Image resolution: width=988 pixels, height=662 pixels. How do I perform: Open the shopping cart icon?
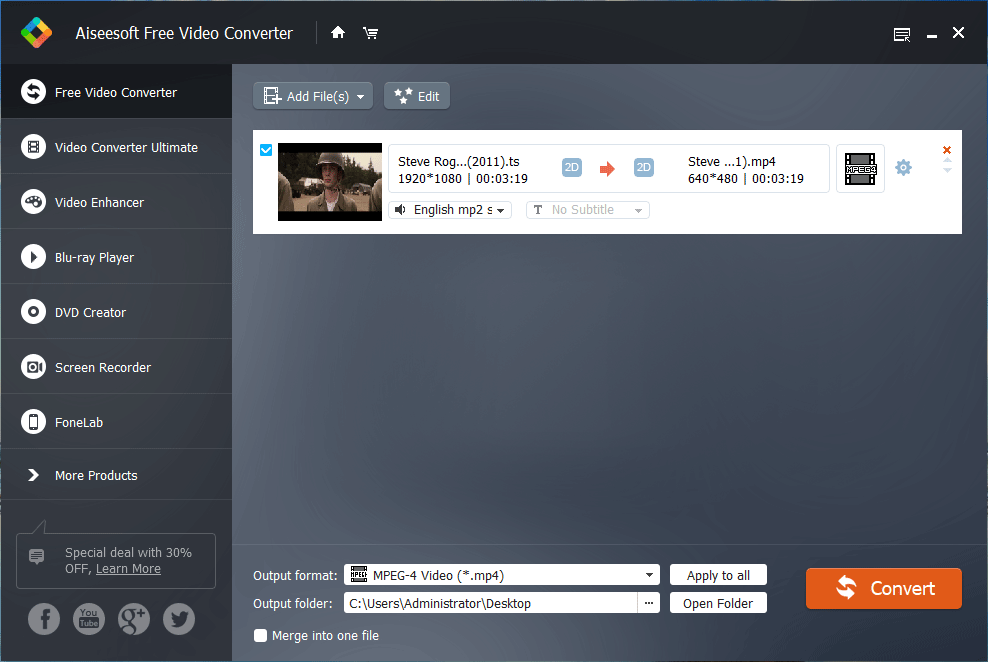tap(370, 33)
